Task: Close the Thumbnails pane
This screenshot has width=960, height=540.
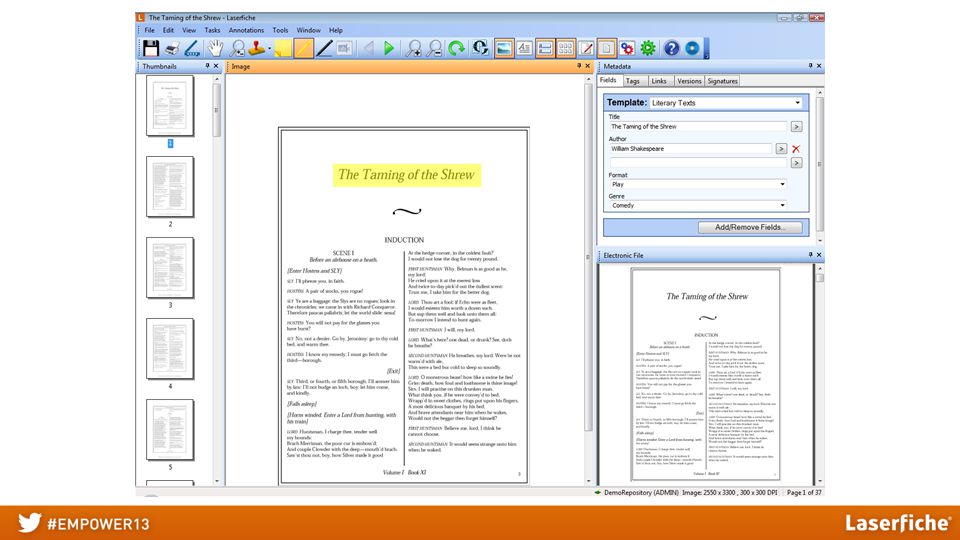Action: [x=216, y=66]
